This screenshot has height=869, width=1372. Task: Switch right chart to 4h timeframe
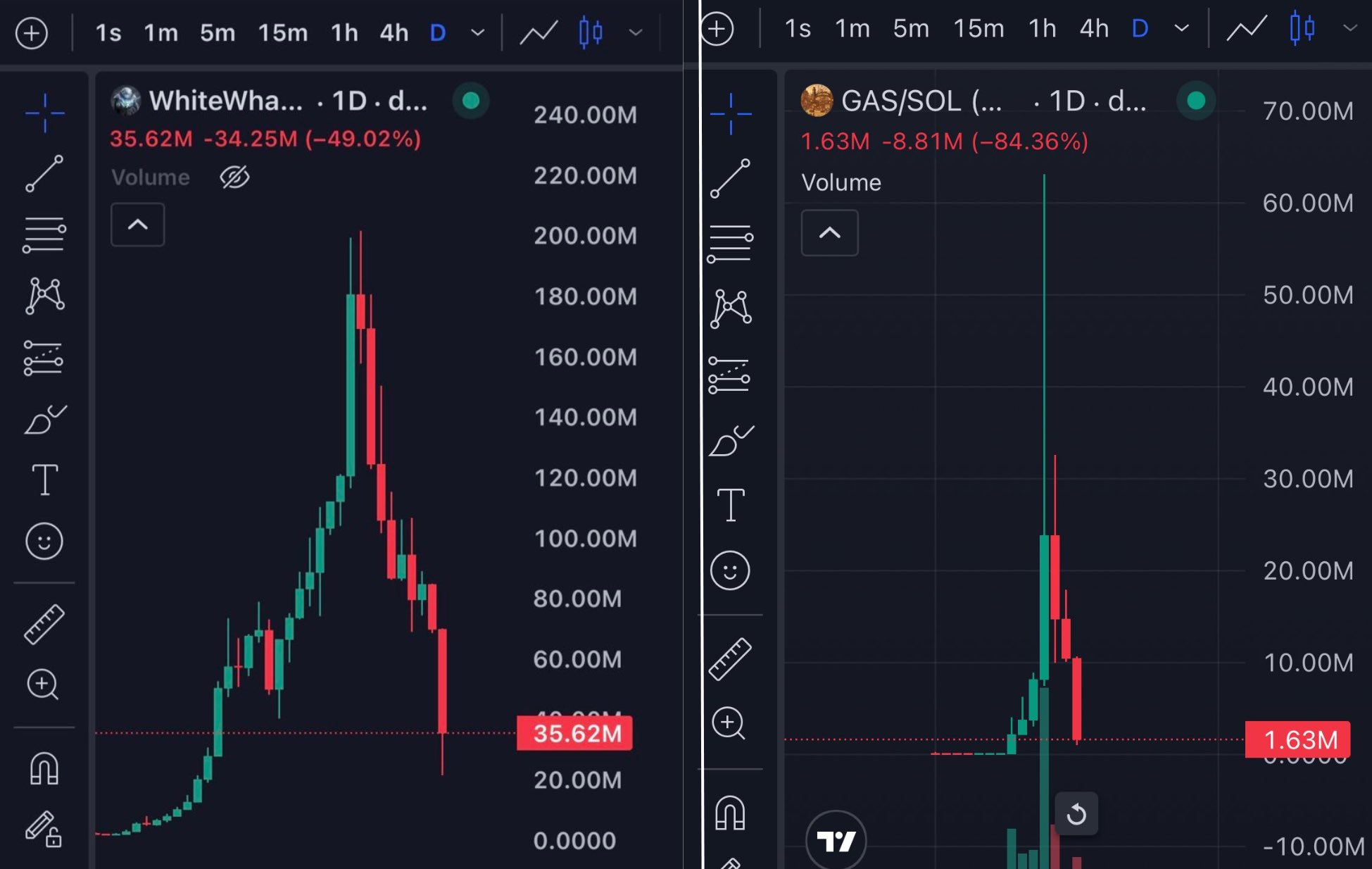1094,29
